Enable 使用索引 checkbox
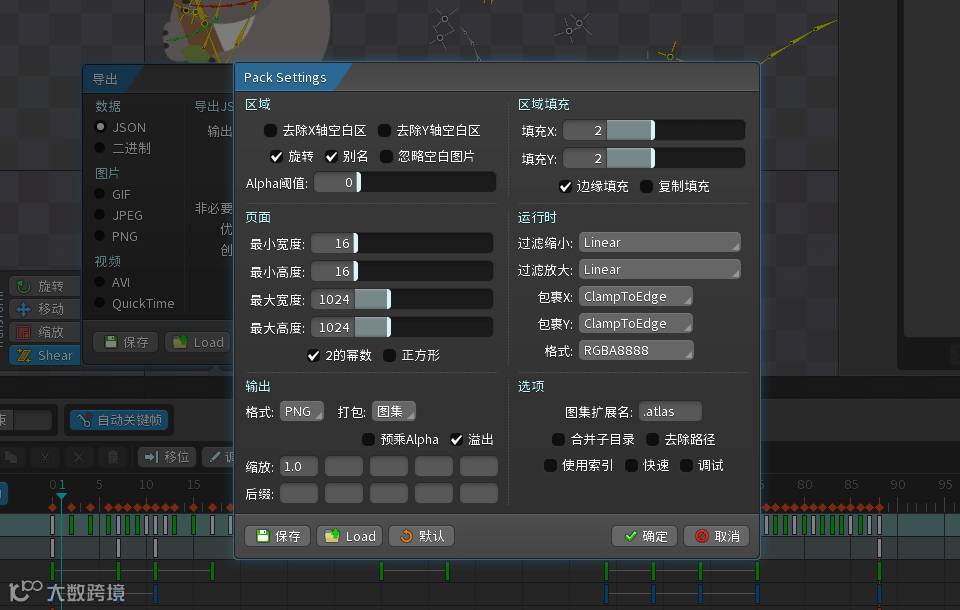The image size is (960, 610). click(x=550, y=465)
